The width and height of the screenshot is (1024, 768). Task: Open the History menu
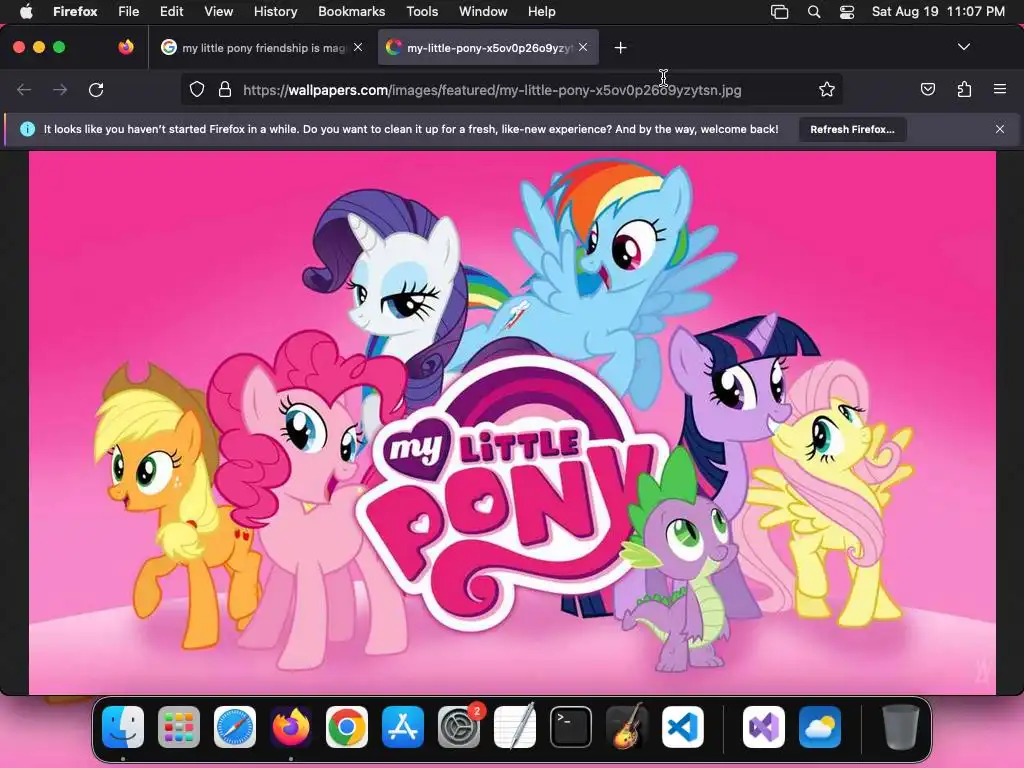pos(275,12)
